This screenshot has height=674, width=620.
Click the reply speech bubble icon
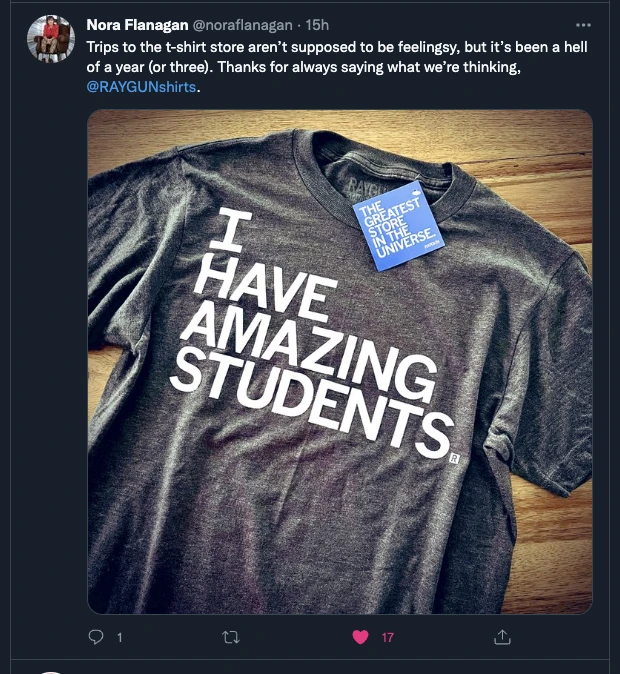[97, 637]
